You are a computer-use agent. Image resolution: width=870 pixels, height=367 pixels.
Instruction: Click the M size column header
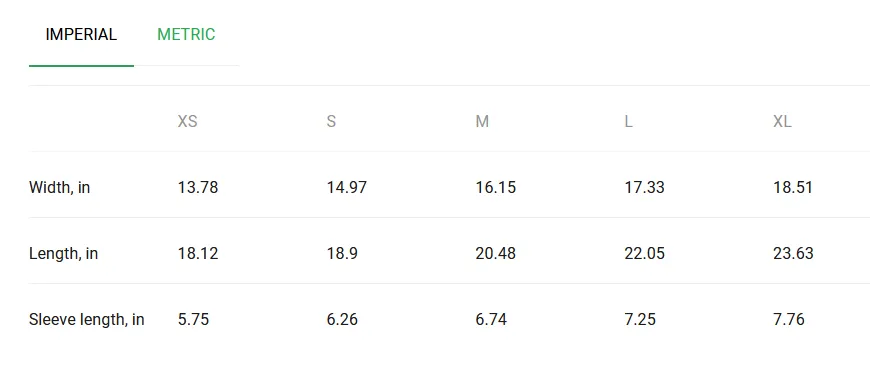pyautogui.click(x=482, y=122)
